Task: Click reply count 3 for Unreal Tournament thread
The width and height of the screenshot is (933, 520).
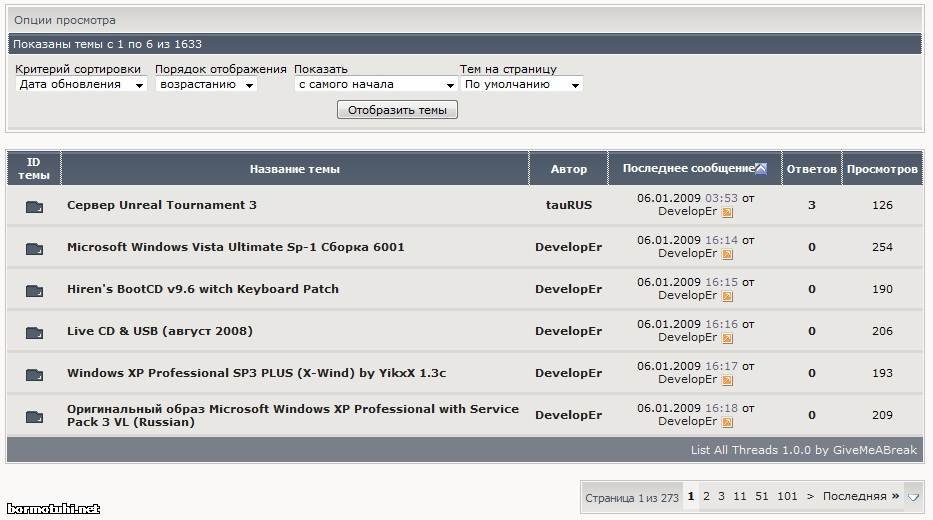Action: (x=812, y=205)
